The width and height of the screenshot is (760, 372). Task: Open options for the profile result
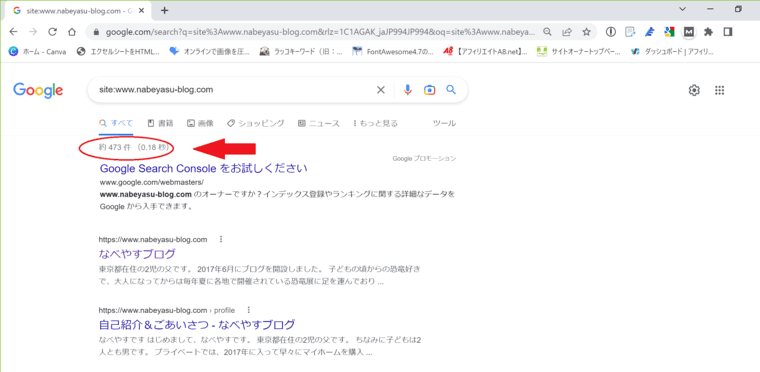coord(249,310)
